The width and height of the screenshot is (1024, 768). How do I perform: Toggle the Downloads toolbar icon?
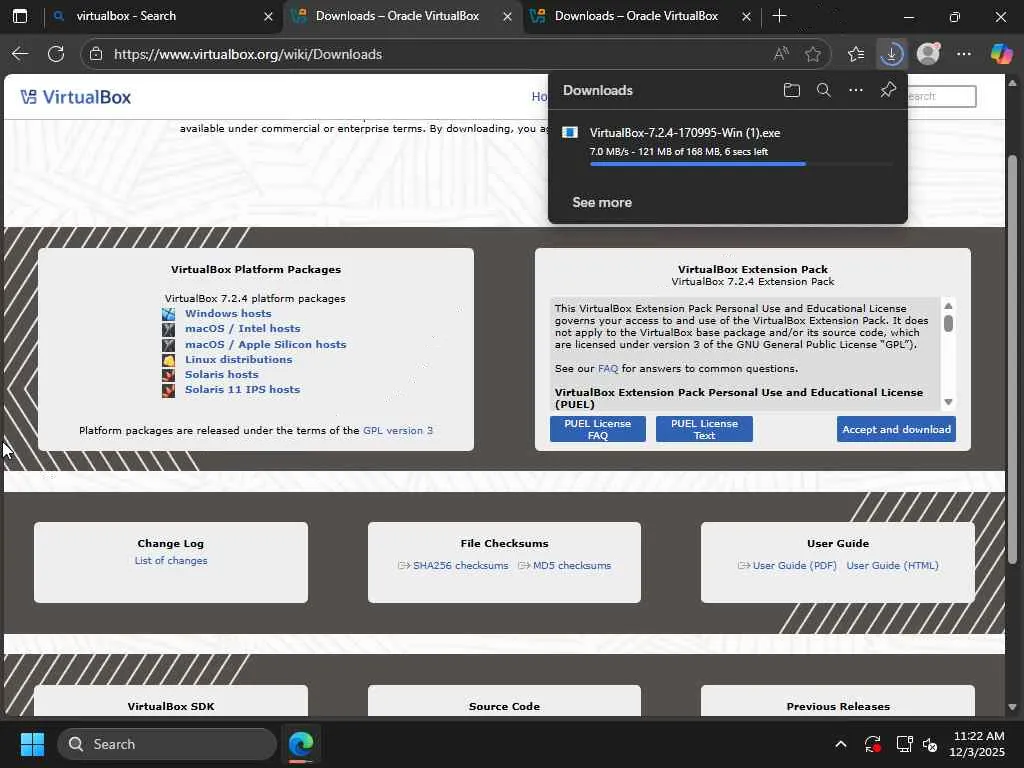click(x=891, y=54)
